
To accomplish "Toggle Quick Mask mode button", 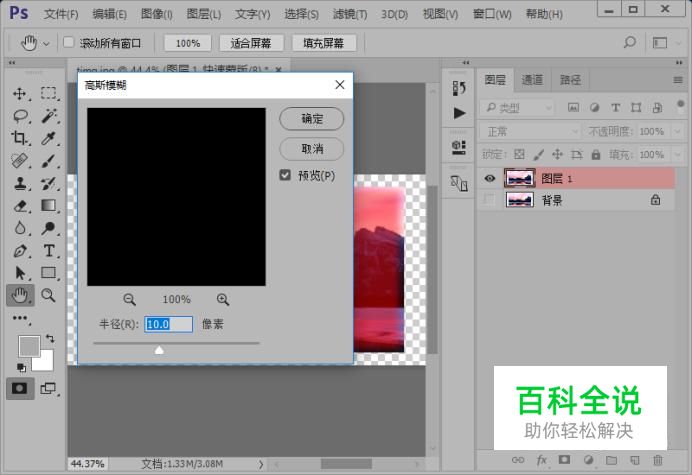I will [x=19, y=388].
